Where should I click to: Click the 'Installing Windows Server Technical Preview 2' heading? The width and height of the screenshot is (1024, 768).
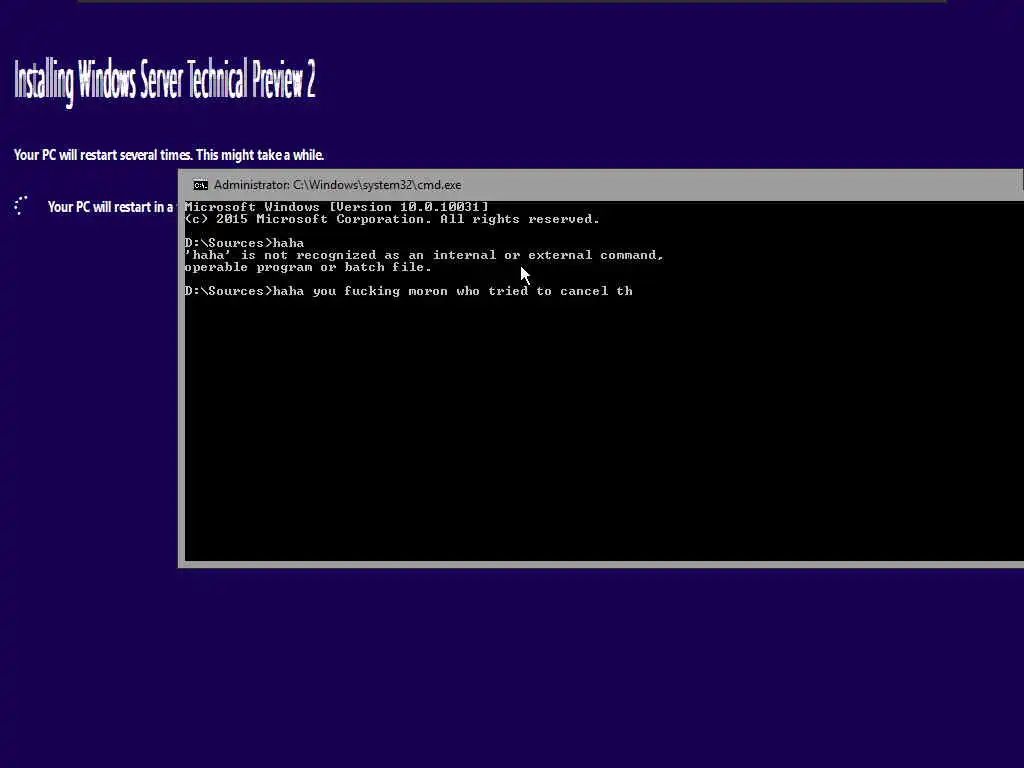coord(165,82)
